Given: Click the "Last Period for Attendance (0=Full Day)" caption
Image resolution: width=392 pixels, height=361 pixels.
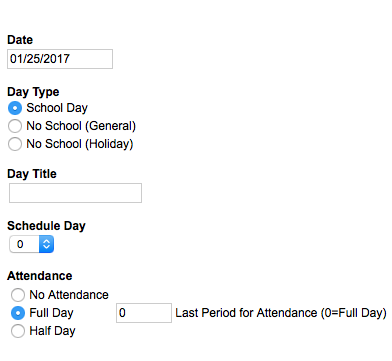Looking at the screenshot, I should coord(281,313).
